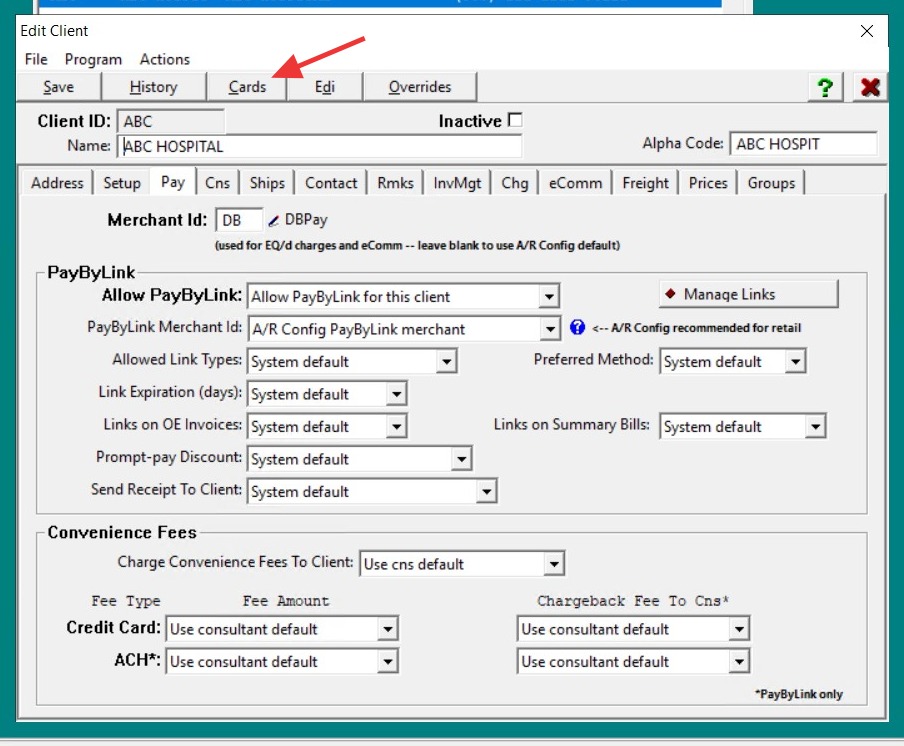Image resolution: width=904 pixels, height=746 pixels.
Task: Open the PayByLink Merchant Id dropdown
Action: pyautogui.click(x=551, y=329)
